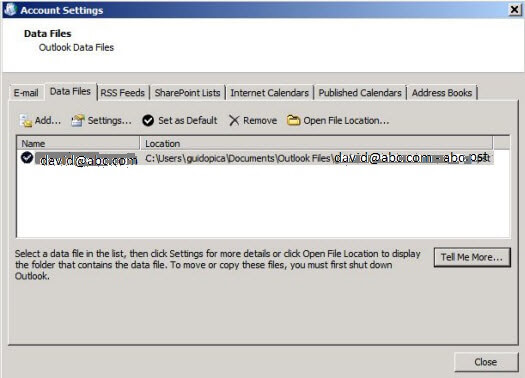The height and width of the screenshot is (378, 525).
Task: Open the Published Calendars tab
Action: tap(360, 93)
